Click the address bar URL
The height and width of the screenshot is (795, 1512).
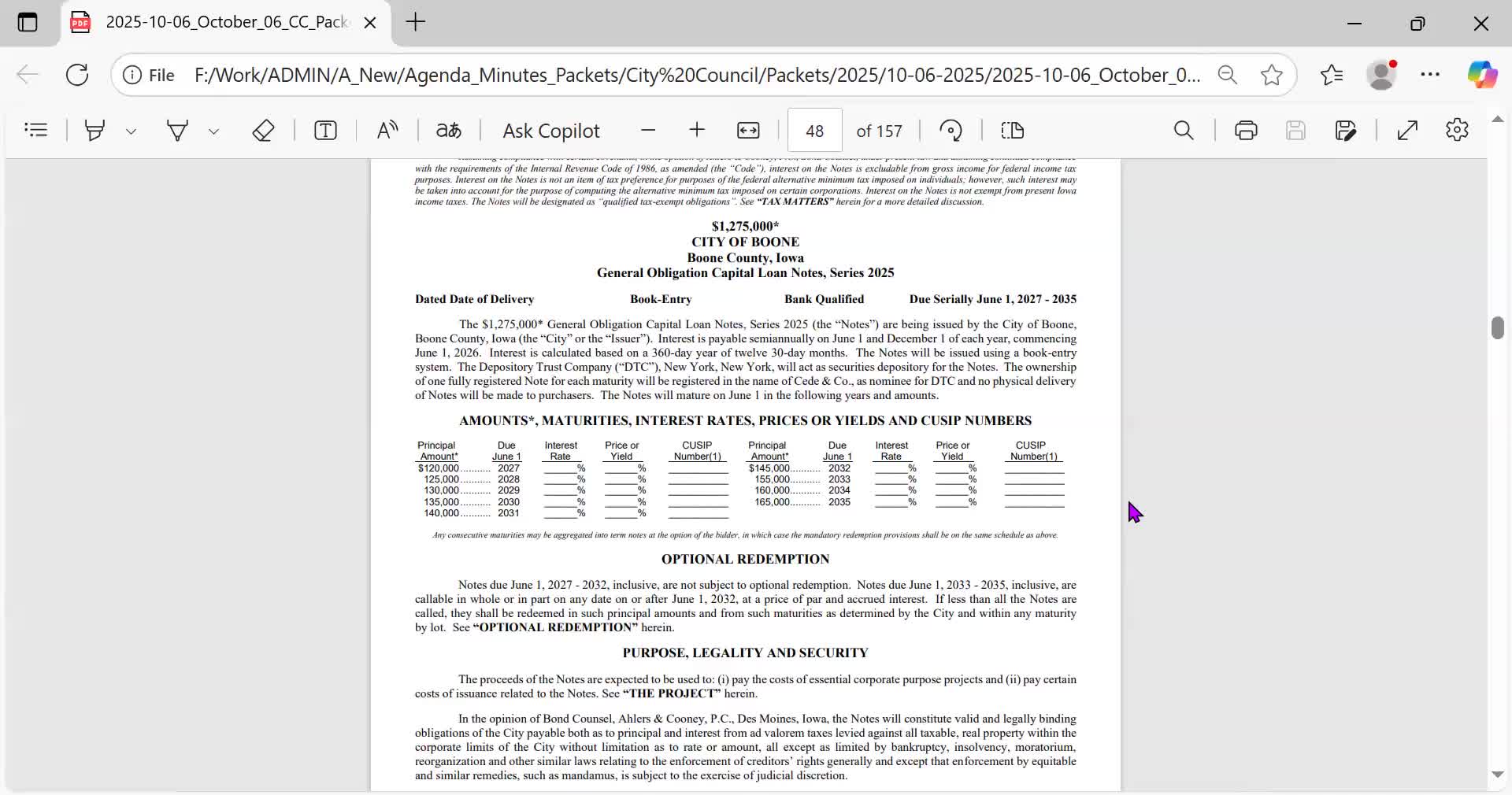tap(697, 75)
